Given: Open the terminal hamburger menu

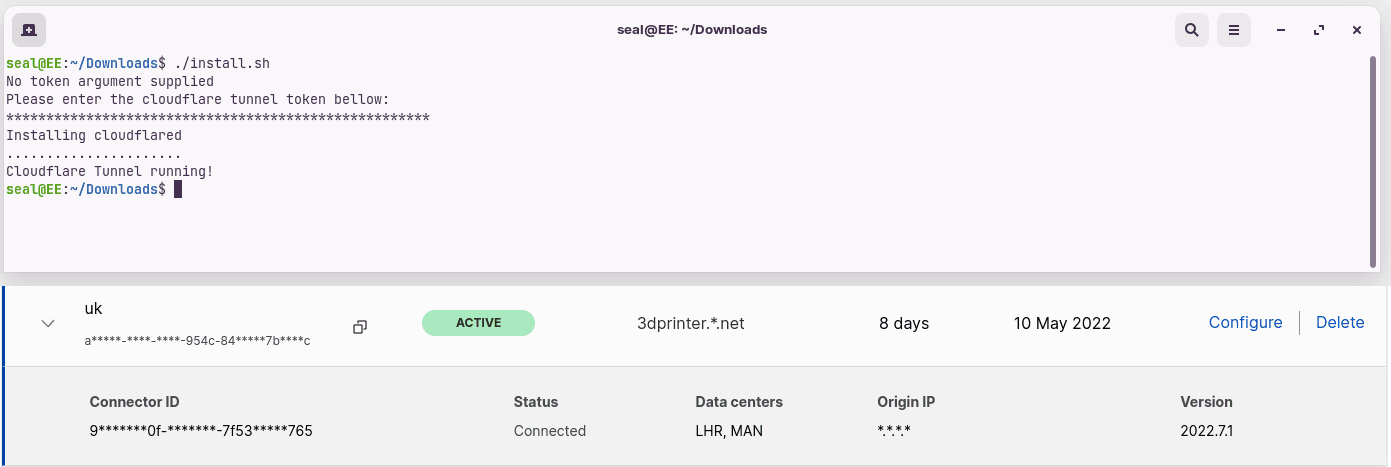Looking at the screenshot, I should [1234, 30].
